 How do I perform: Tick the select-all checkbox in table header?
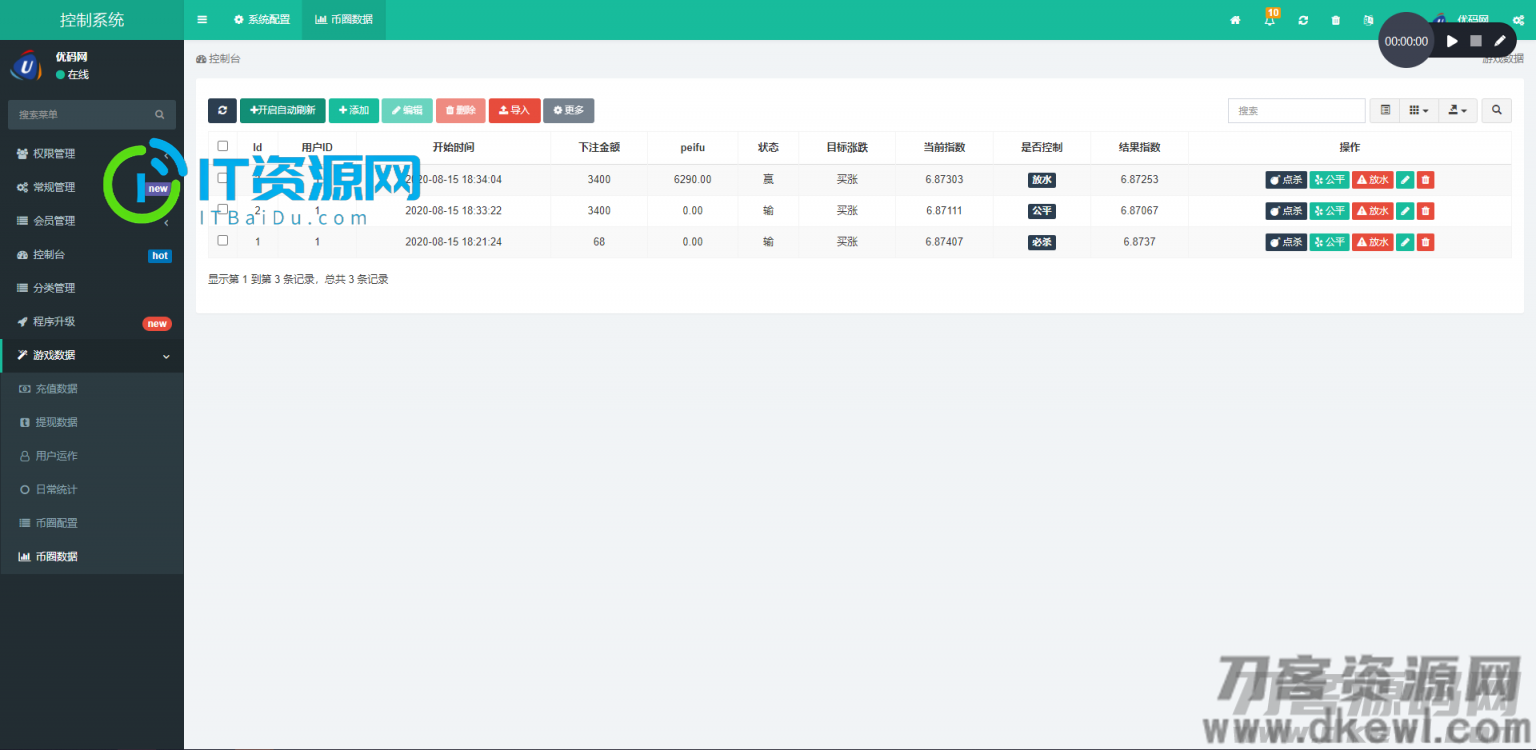pos(223,146)
